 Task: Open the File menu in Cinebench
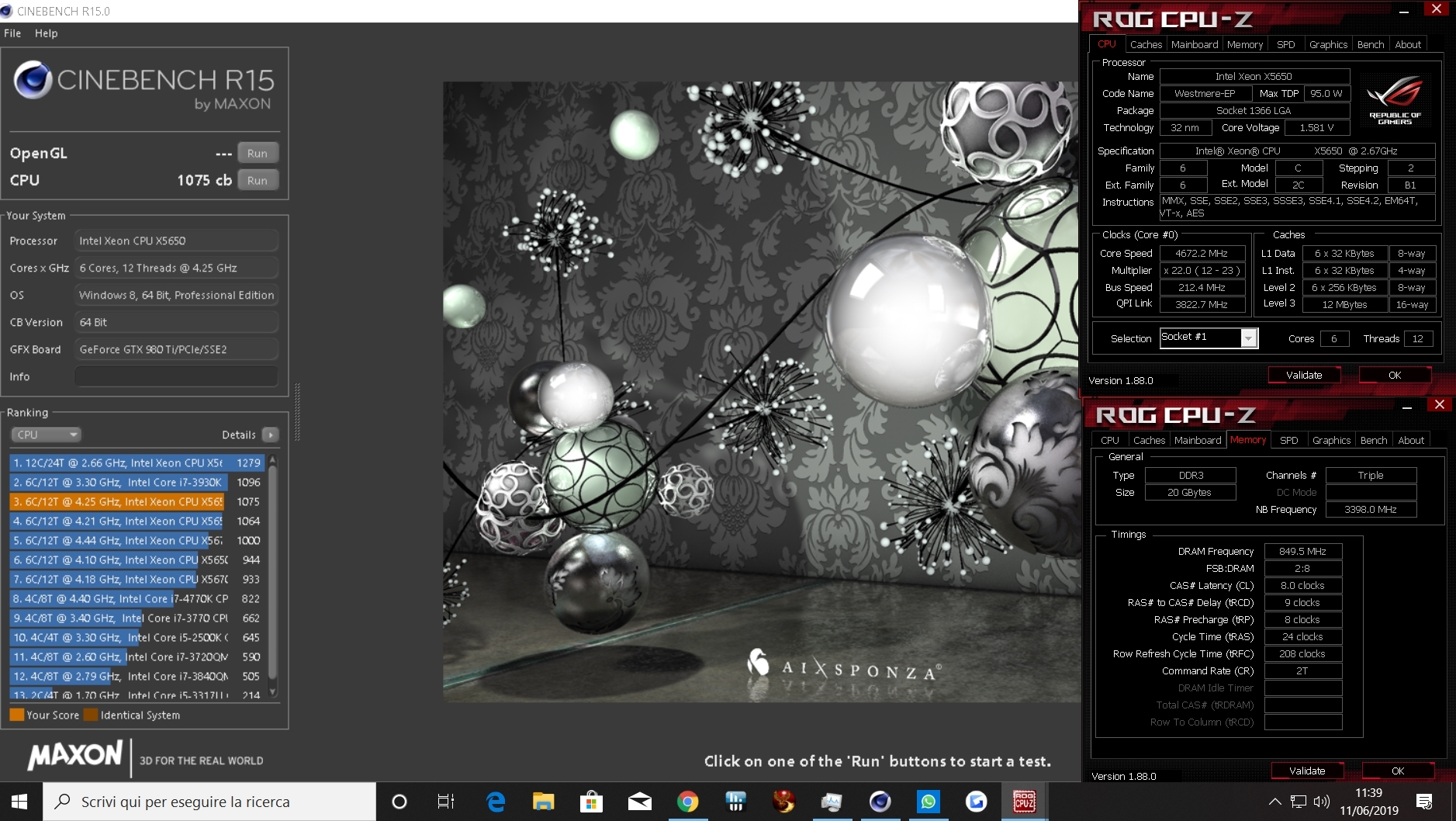tap(12, 33)
